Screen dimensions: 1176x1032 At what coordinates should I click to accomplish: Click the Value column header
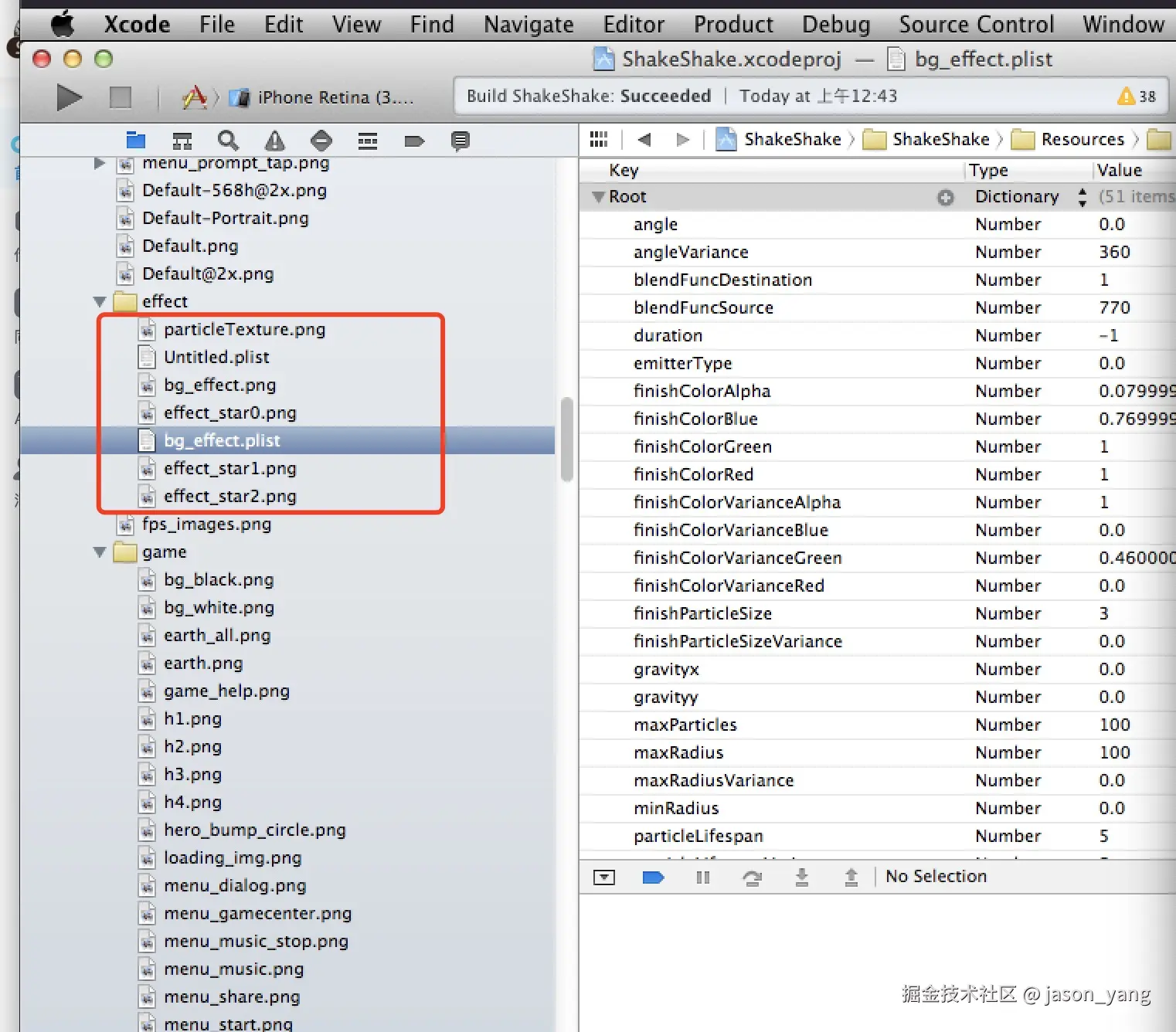(1119, 170)
